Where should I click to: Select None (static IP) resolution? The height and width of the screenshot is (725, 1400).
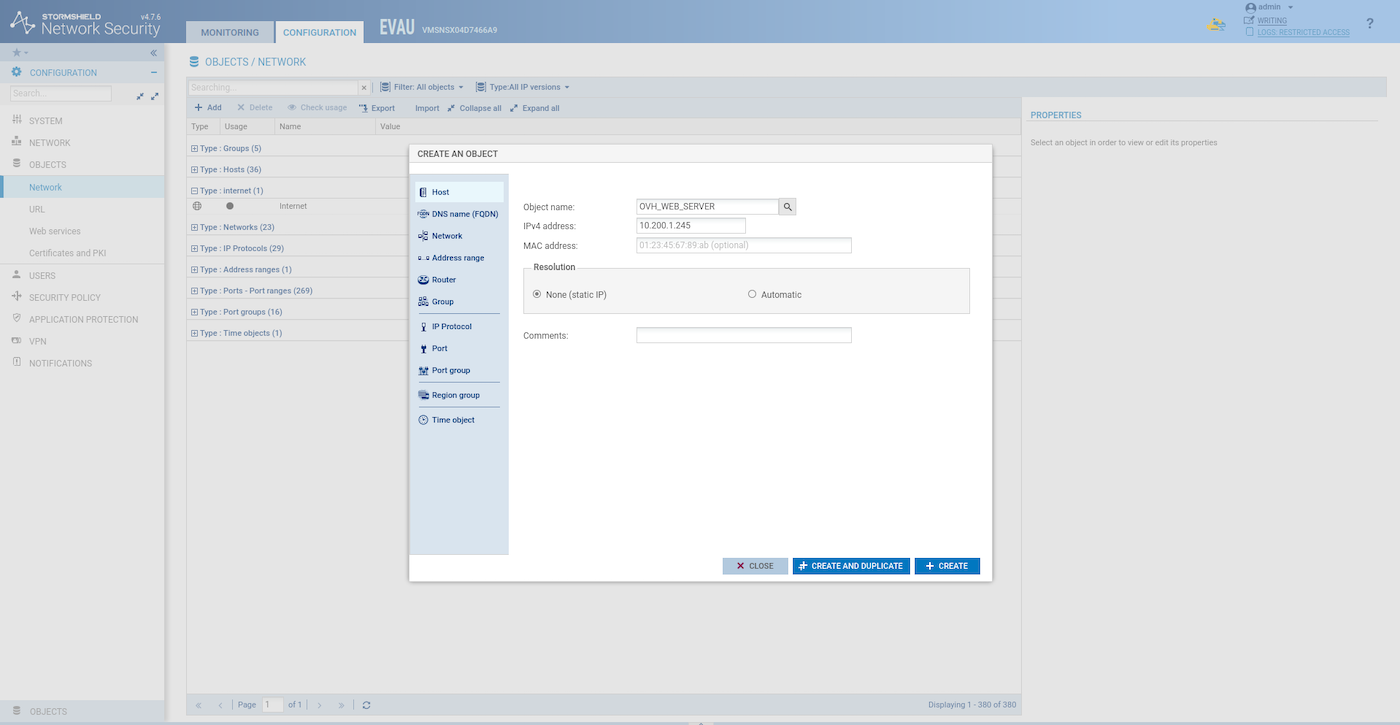[x=538, y=295]
